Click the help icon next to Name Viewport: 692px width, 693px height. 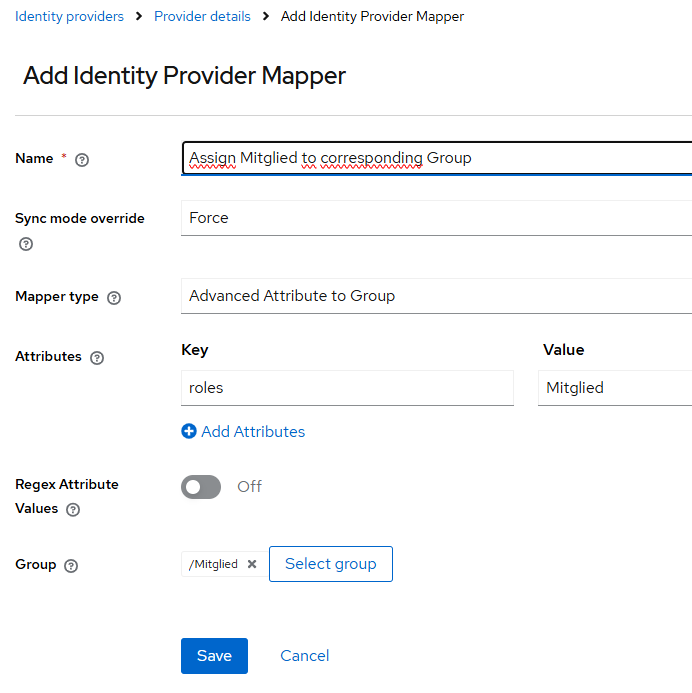pos(82,160)
